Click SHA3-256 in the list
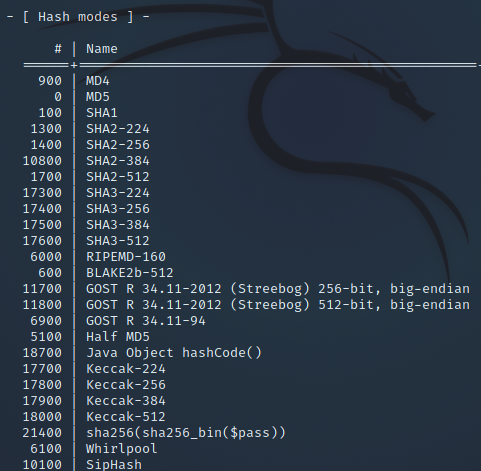Viewport: 481px width, 471px height. [118, 209]
